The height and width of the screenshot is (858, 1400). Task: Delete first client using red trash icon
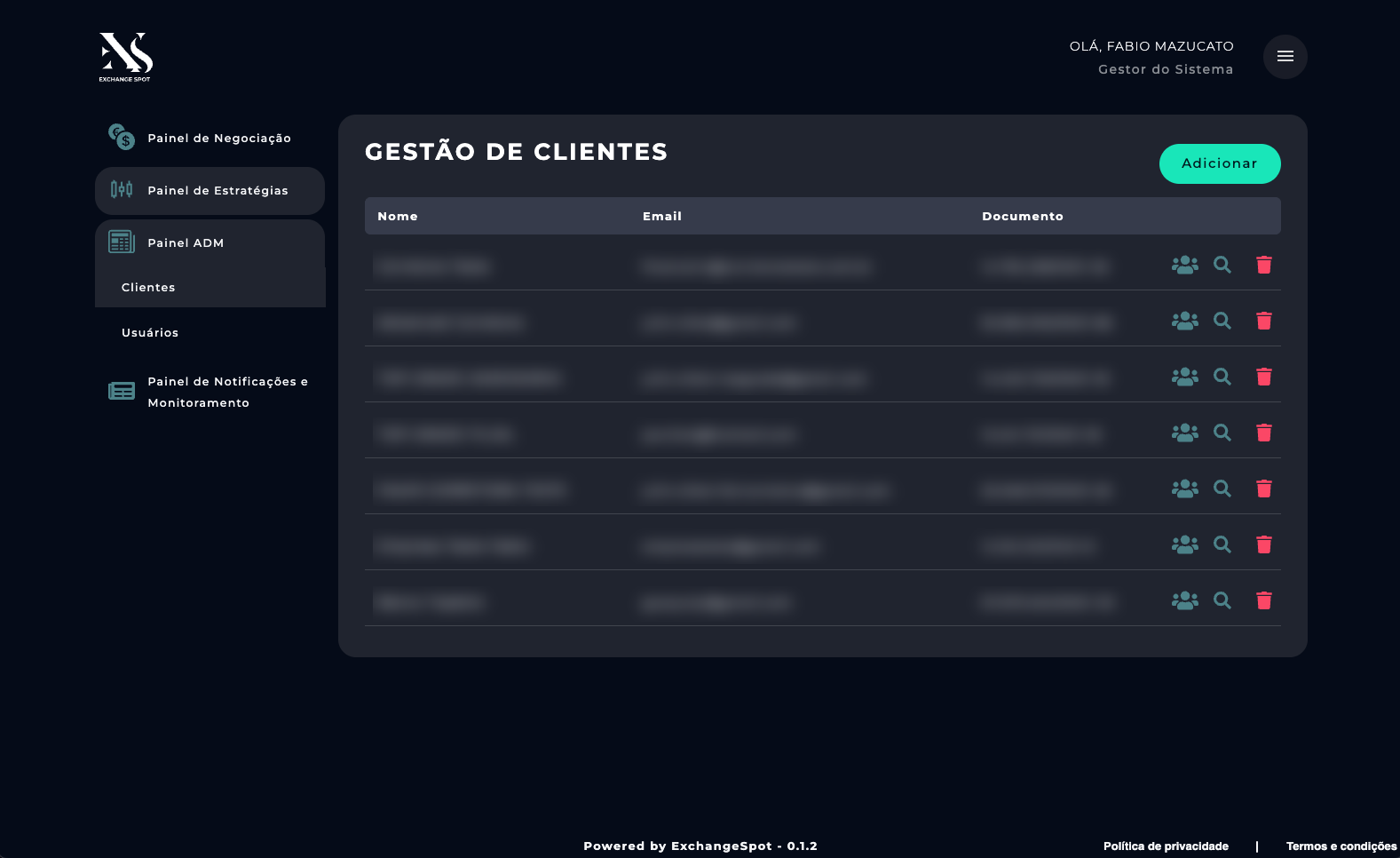point(1264,265)
